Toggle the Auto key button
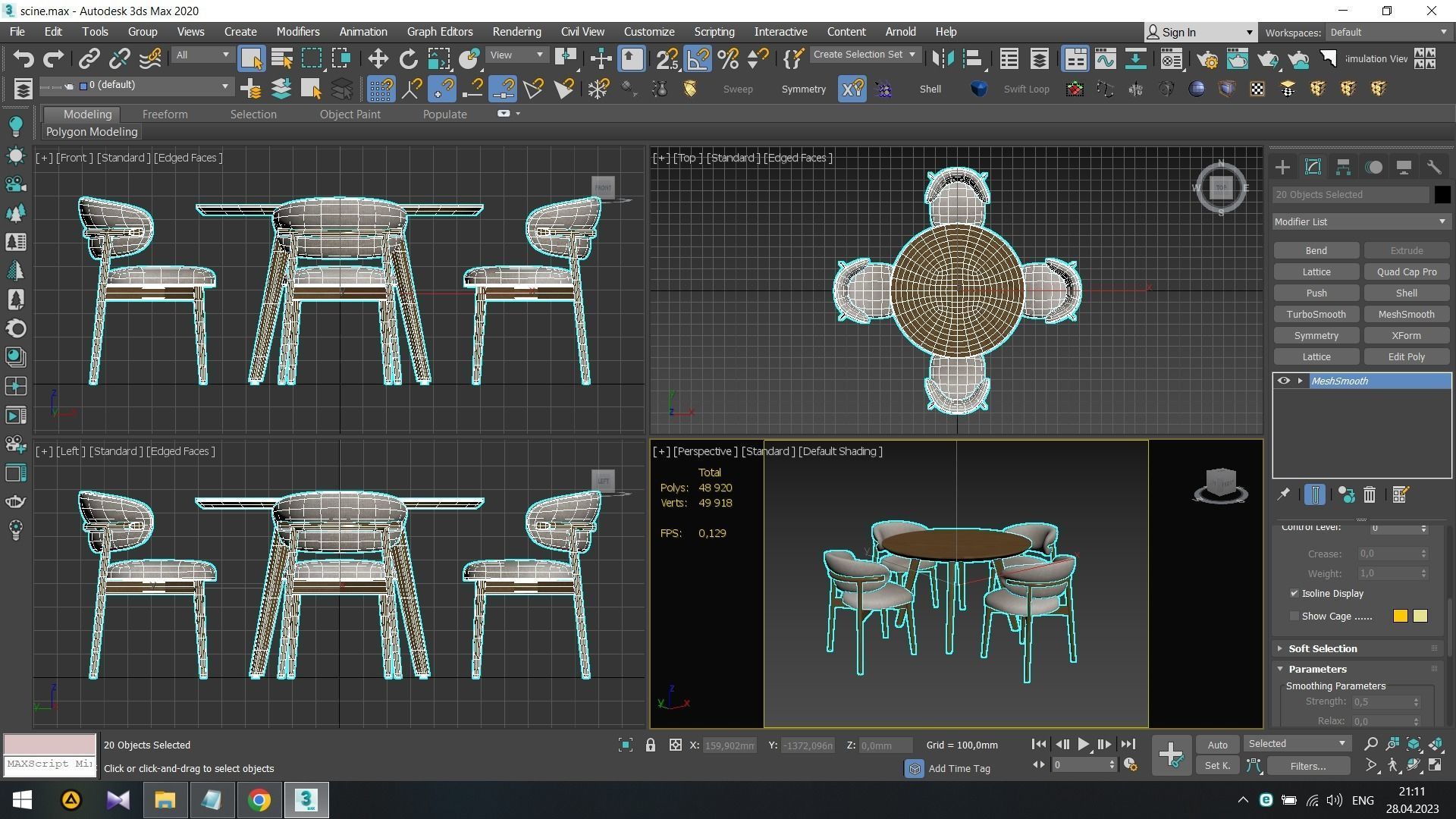The width and height of the screenshot is (1456, 819). (x=1217, y=745)
